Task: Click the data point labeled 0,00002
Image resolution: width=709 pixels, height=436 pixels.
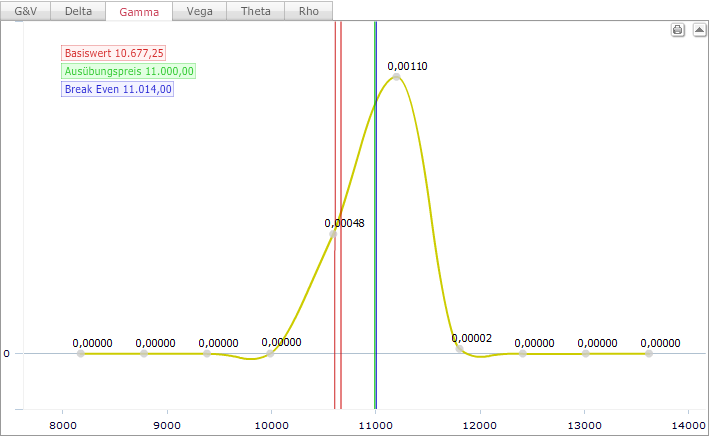Action: 459,348
